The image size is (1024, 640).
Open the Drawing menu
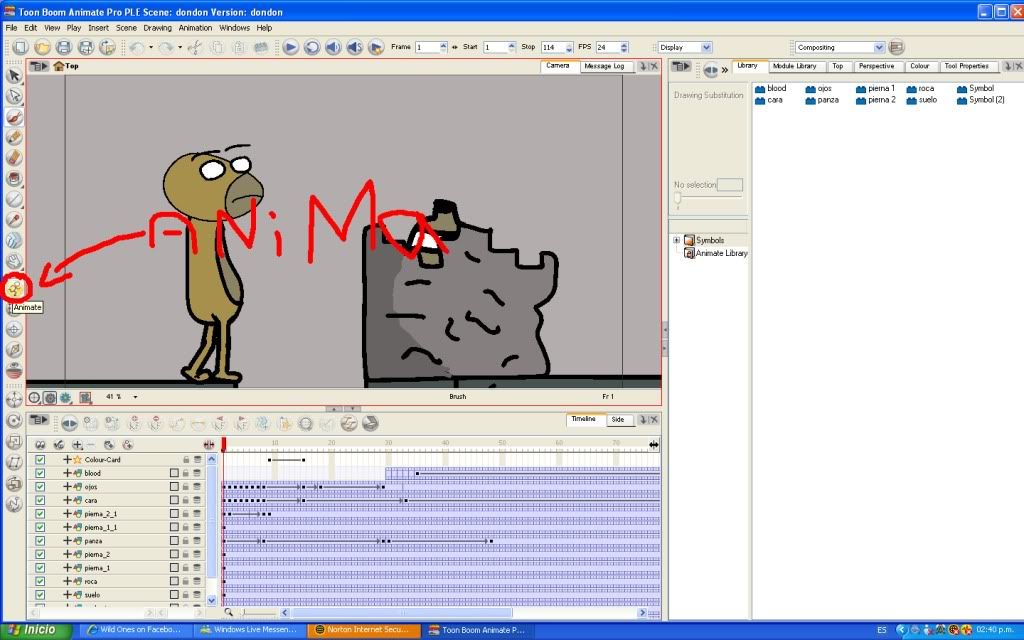[x=157, y=28]
